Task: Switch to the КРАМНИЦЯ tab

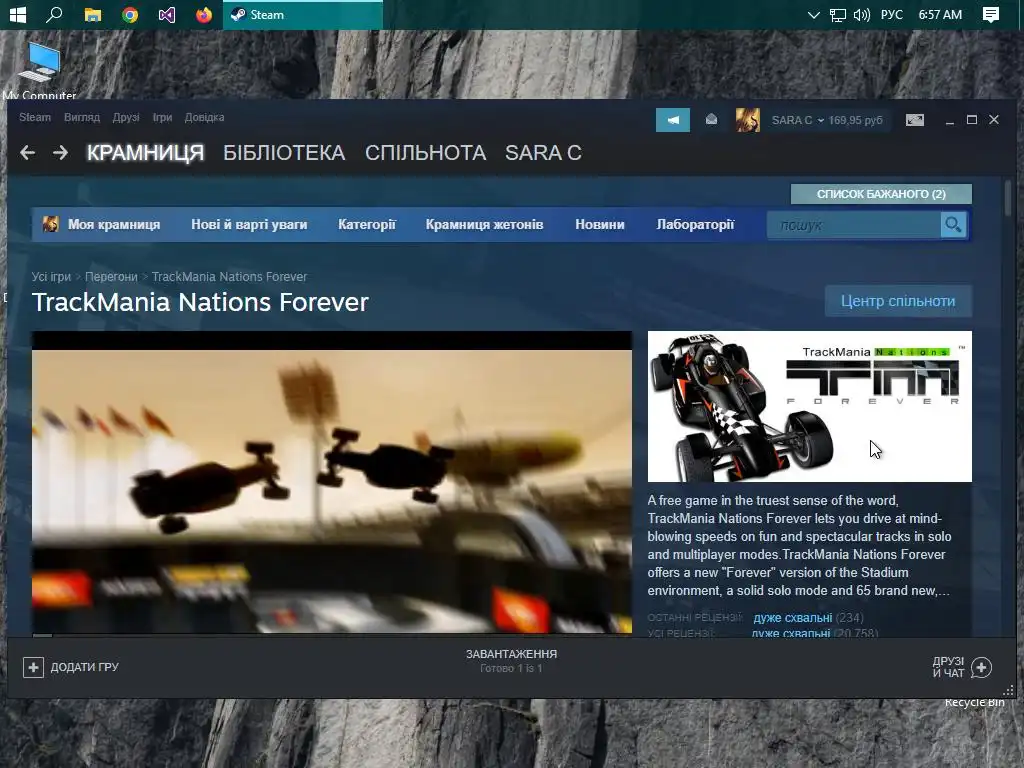Action: 146,153
